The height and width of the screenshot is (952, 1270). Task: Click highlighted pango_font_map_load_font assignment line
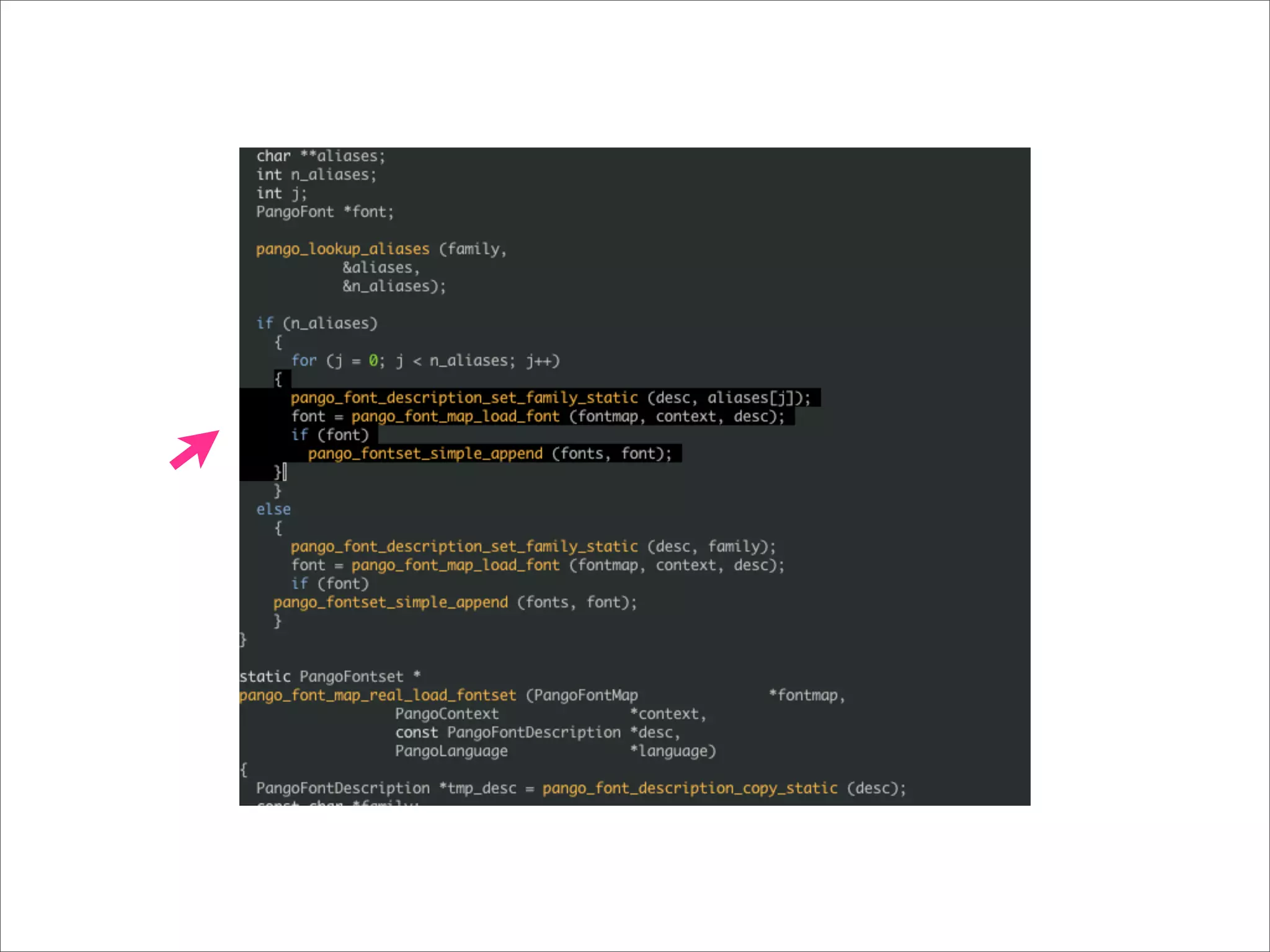point(455,416)
